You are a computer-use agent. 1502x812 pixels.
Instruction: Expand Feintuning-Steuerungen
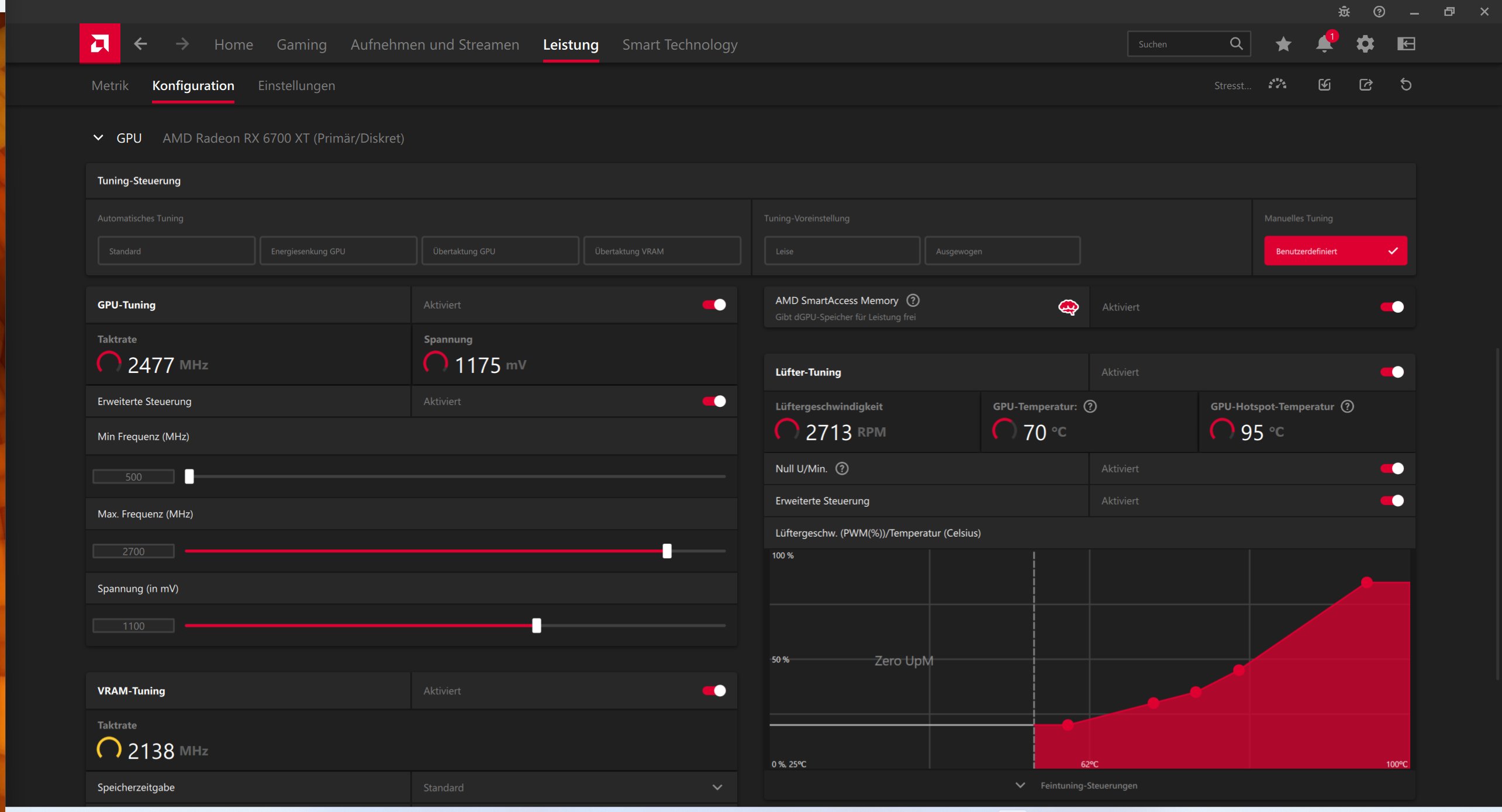point(1089,785)
